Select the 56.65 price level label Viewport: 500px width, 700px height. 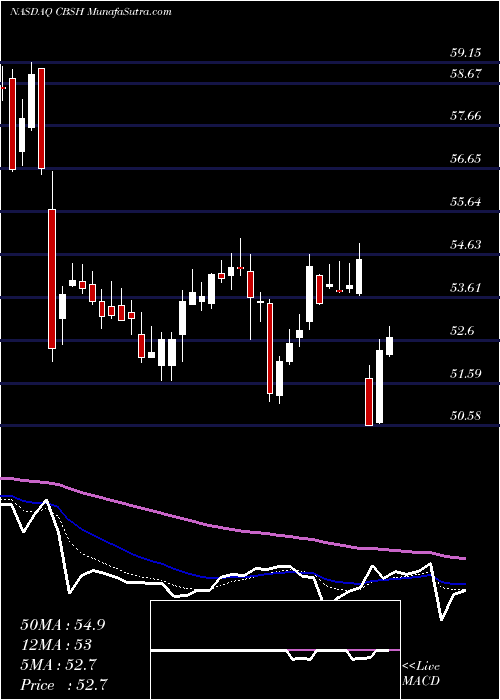click(465, 159)
